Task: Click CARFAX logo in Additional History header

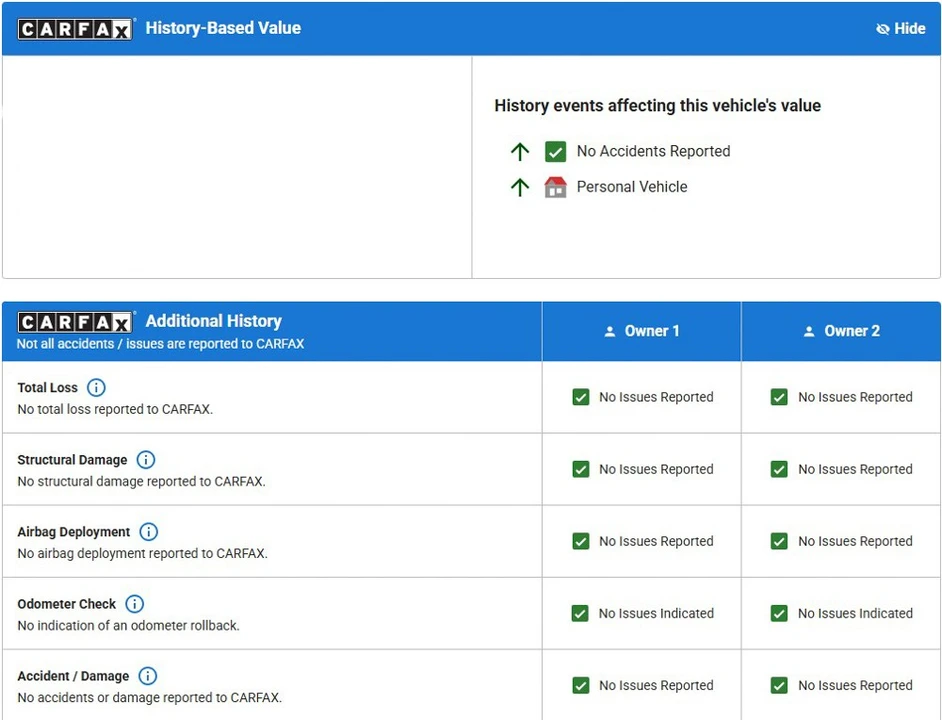Action: (75, 322)
